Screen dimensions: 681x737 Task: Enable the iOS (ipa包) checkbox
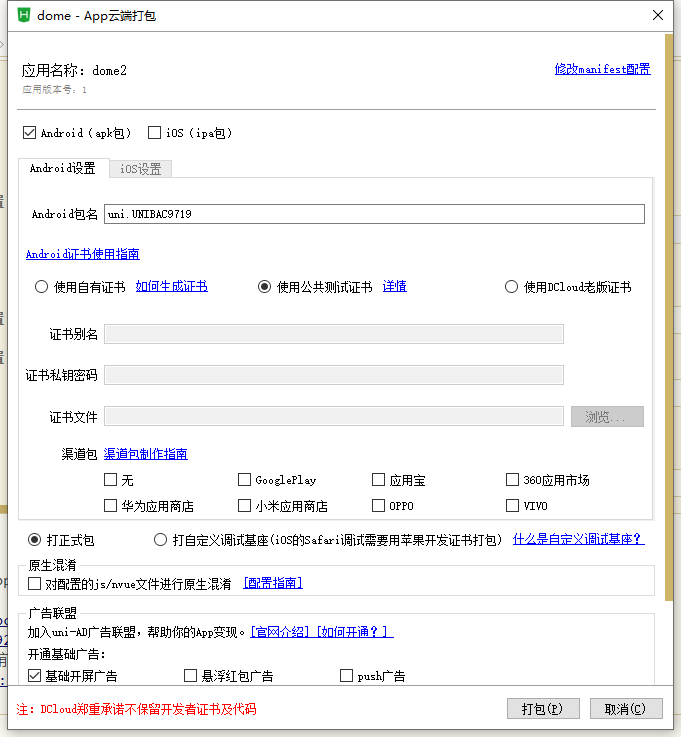(x=154, y=132)
